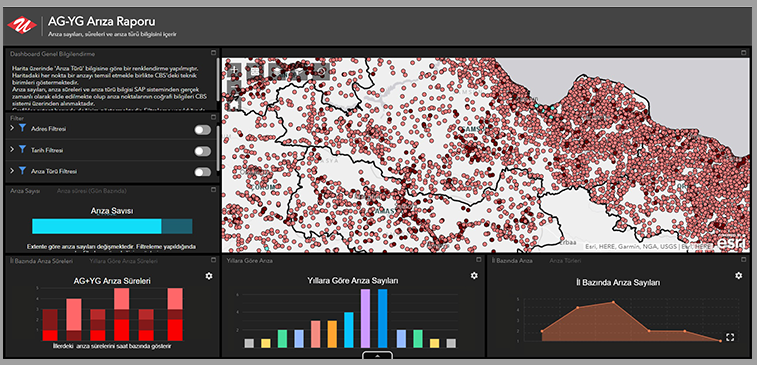Open the İl Bazında Arıza tab
The width and height of the screenshot is (757, 365).
coord(512,261)
